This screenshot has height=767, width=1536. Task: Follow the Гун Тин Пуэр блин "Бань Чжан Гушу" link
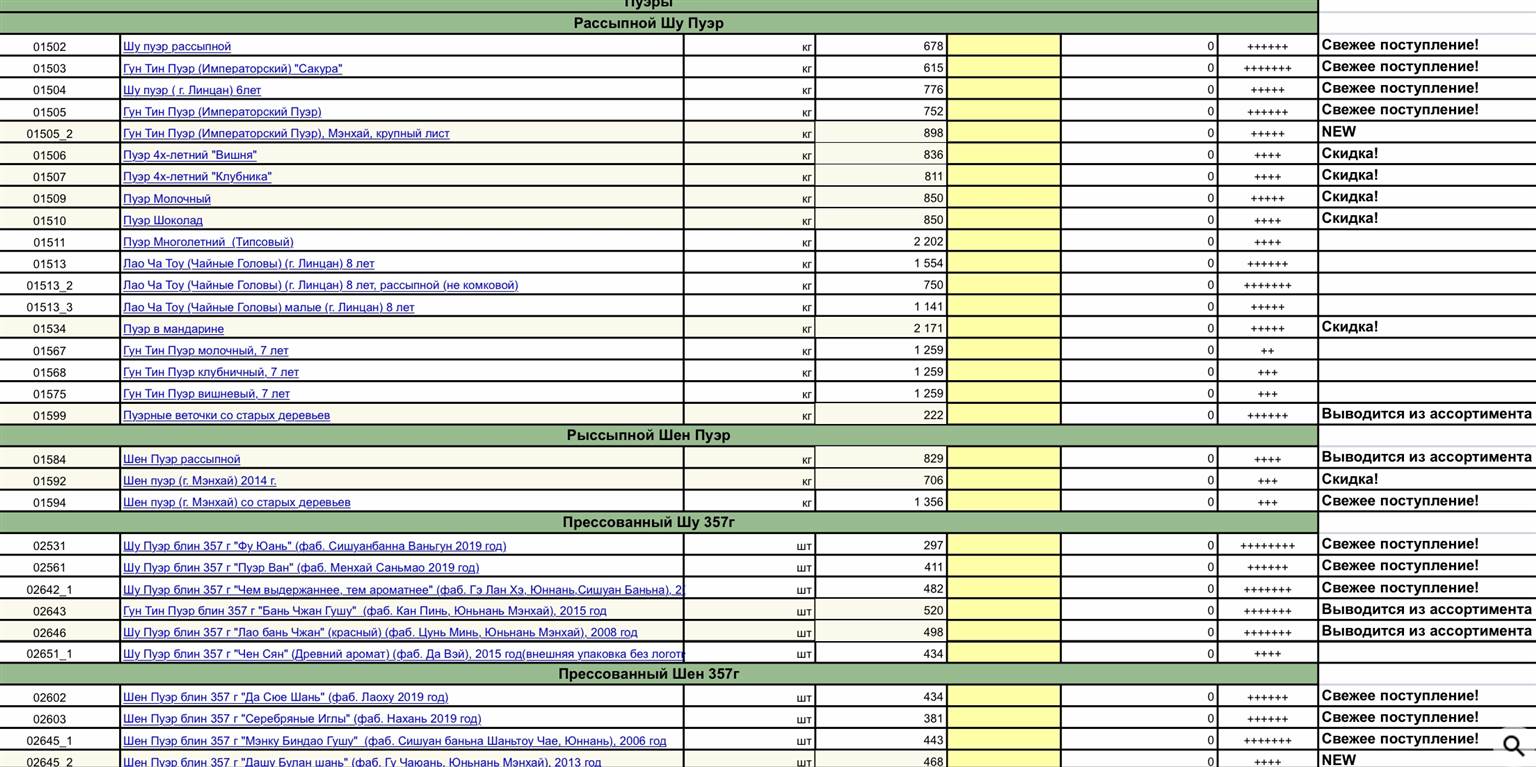pyautogui.click(x=365, y=611)
